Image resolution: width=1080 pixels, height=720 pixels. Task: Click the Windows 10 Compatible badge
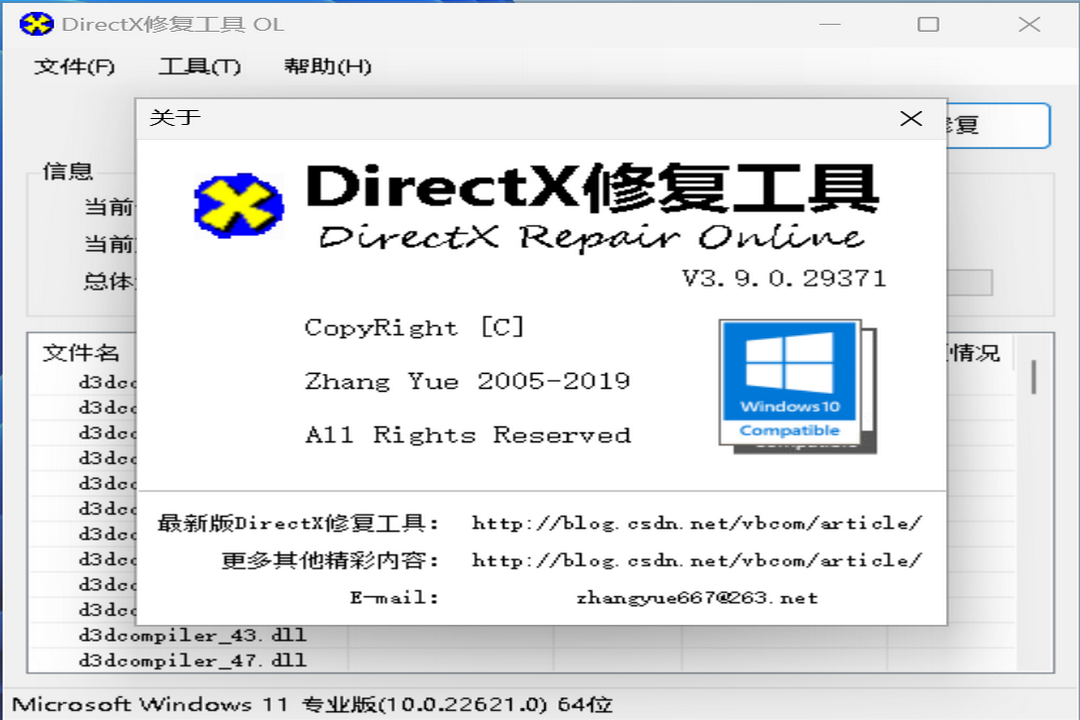(789, 385)
